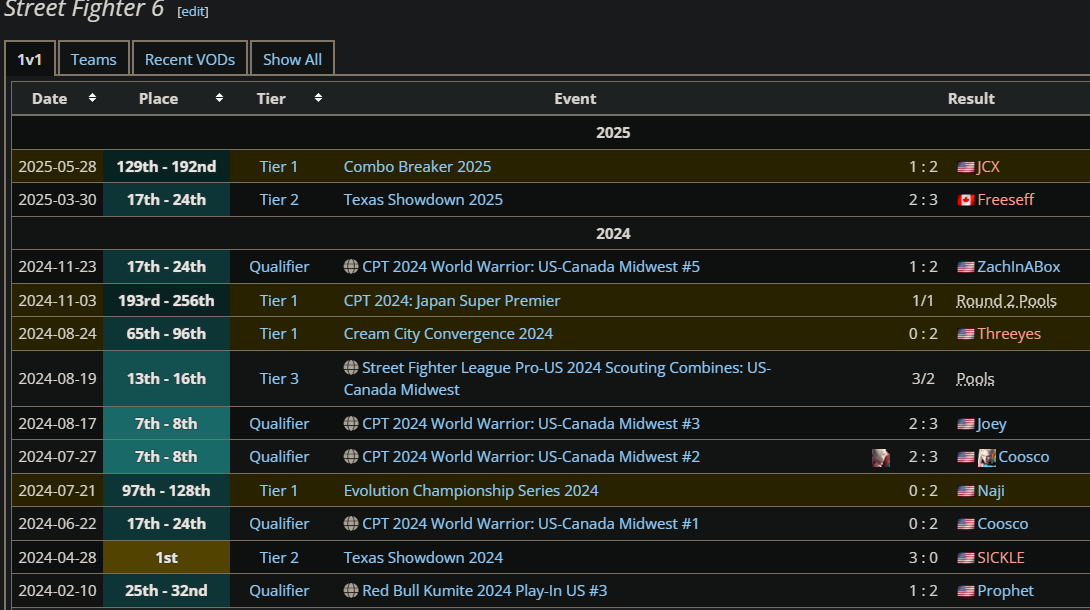Sort the table by the Date column arrows
Screen dimensions: 1090x610
point(92,98)
